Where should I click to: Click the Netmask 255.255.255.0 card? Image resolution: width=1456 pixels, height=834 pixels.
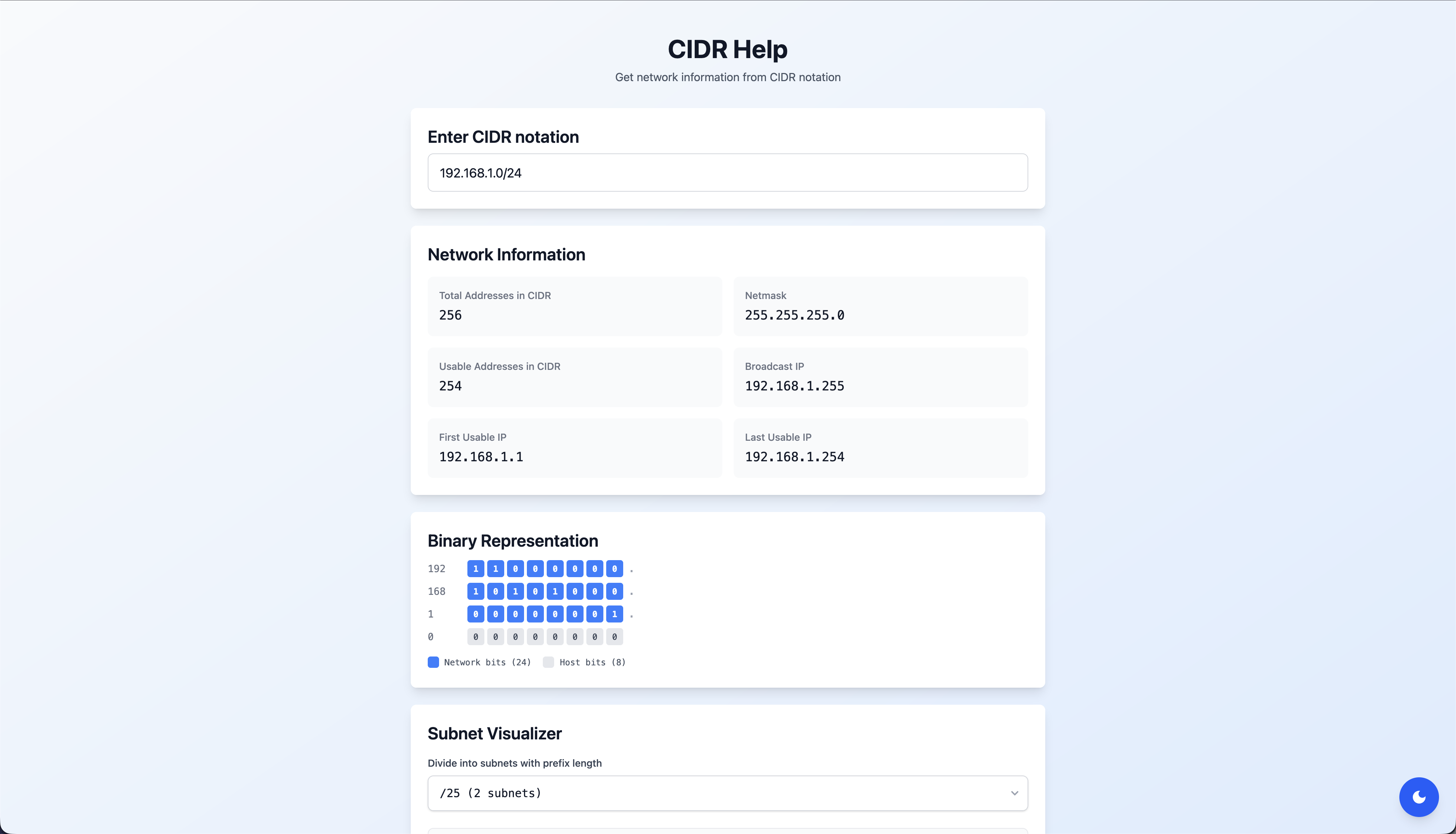click(x=880, y=306)
